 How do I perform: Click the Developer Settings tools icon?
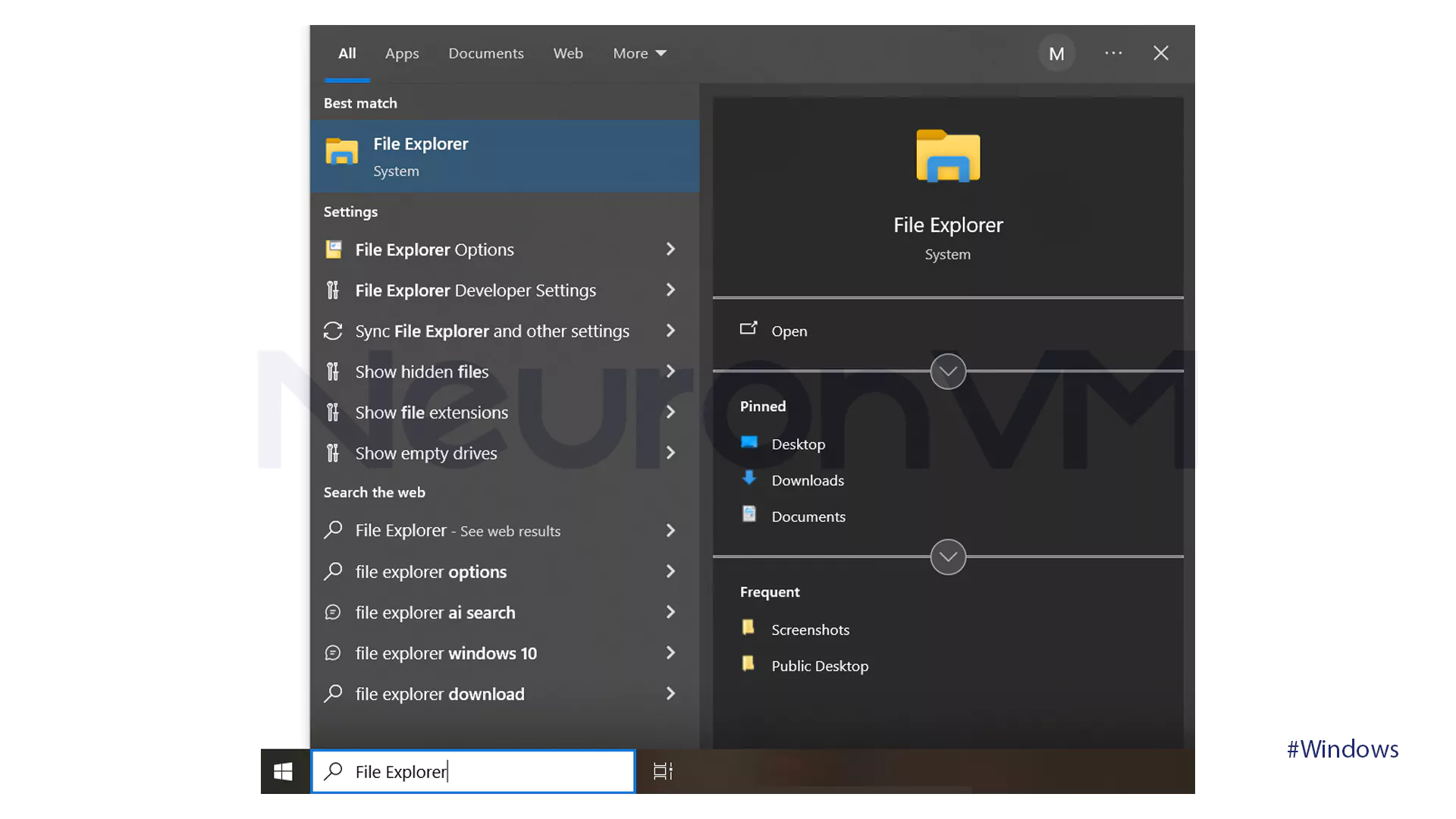(x=333, y=290)
